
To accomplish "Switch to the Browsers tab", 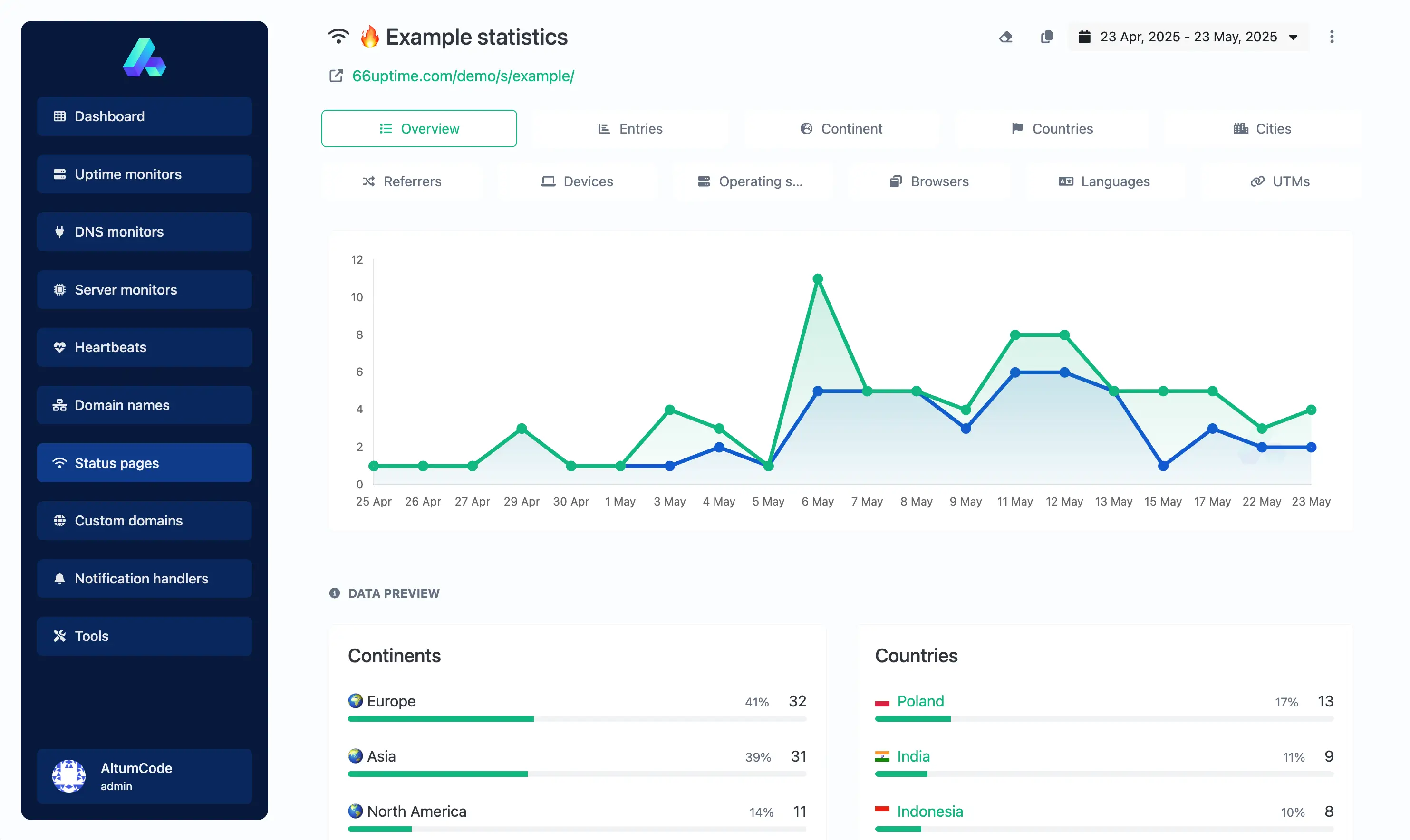I will 929,181.
